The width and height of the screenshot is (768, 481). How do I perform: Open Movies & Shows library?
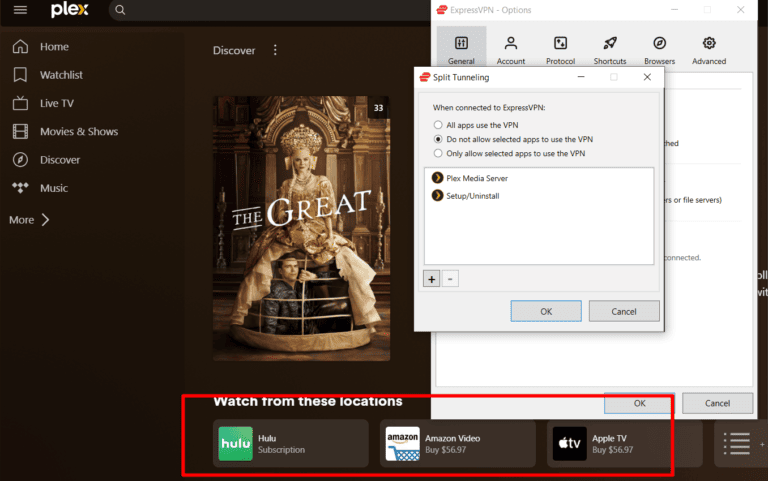(78, 131)
